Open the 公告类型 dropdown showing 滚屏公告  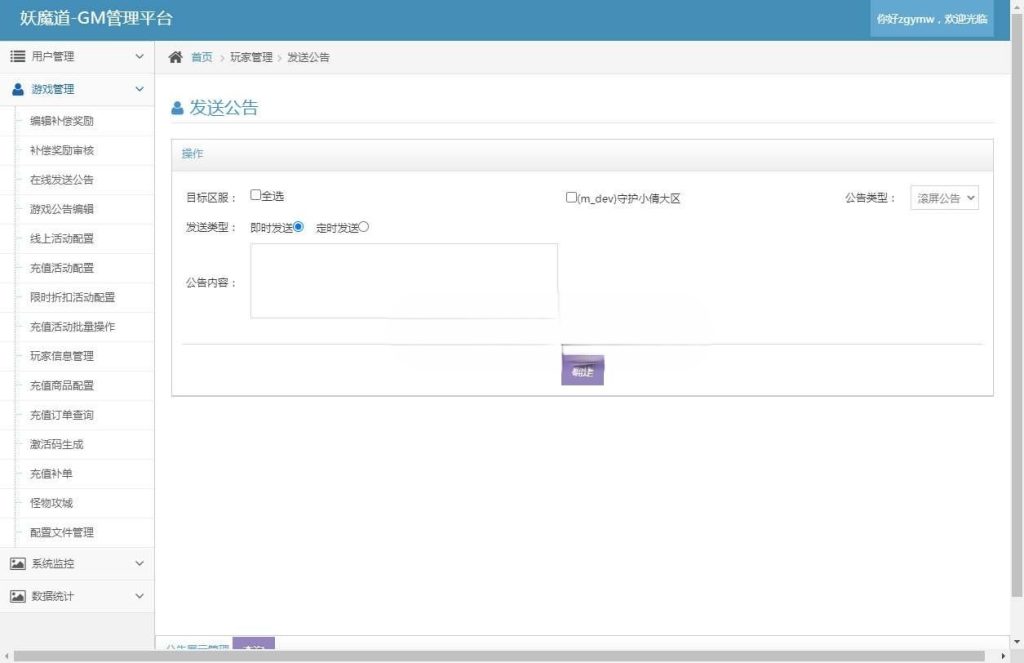944,197
